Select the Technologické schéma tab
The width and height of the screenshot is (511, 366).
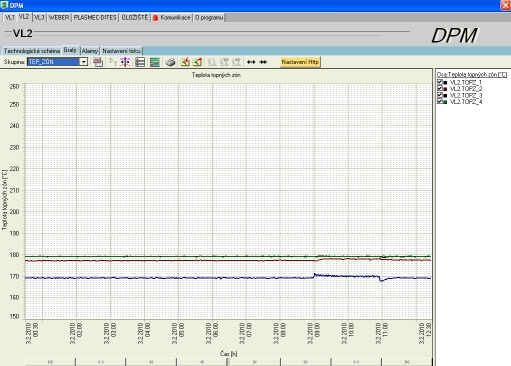coord(32,51)
